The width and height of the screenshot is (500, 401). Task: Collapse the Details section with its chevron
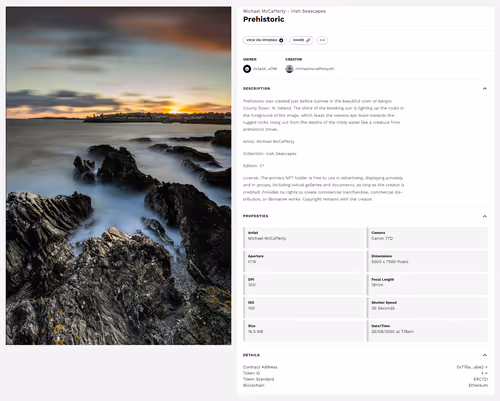click(x=485, y=355)
